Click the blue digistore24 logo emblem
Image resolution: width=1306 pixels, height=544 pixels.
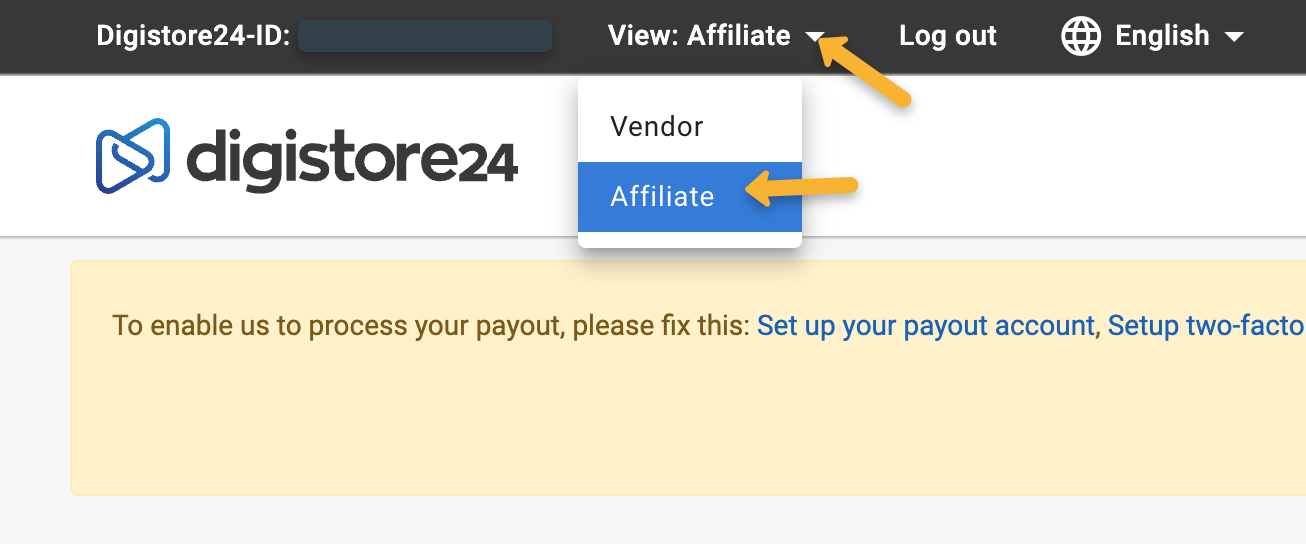click(x=133, y=156)
